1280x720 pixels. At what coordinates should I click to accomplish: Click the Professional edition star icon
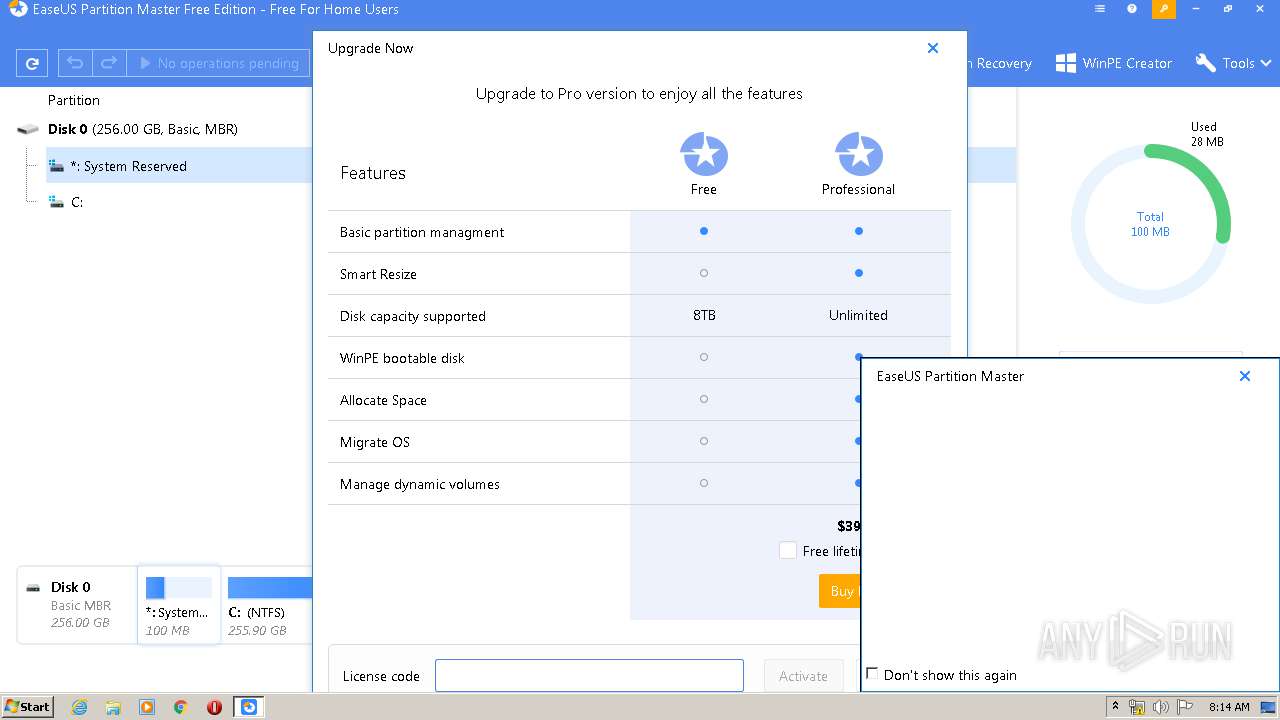pyautogui.click(x=859, y=154)
